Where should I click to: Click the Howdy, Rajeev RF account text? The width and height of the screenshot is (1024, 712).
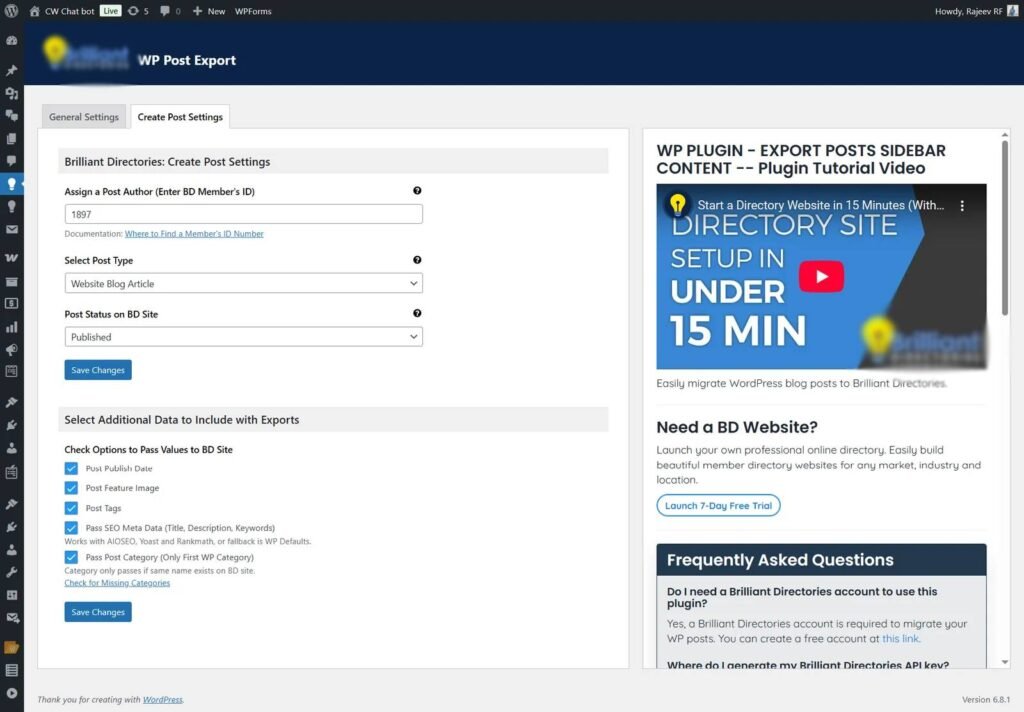pyautogui.click(x=968, y=11)
